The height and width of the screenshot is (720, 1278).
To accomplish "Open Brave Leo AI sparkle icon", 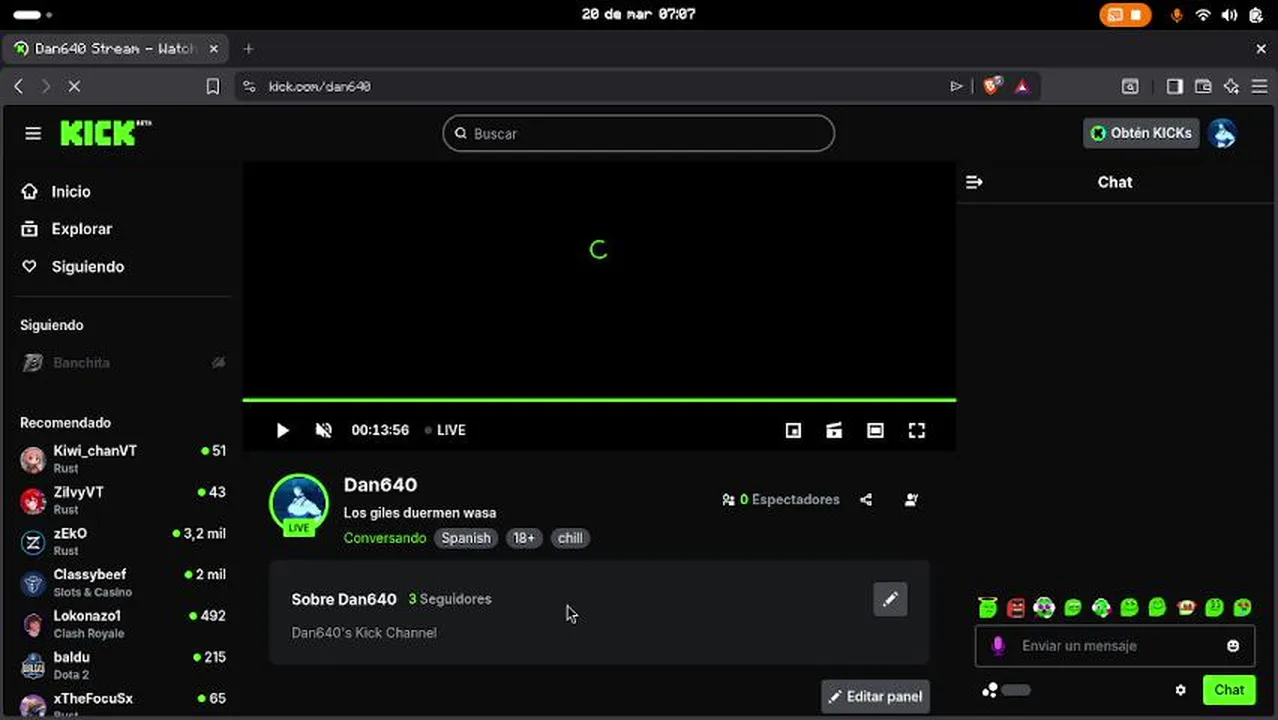I will point(1231,87).
